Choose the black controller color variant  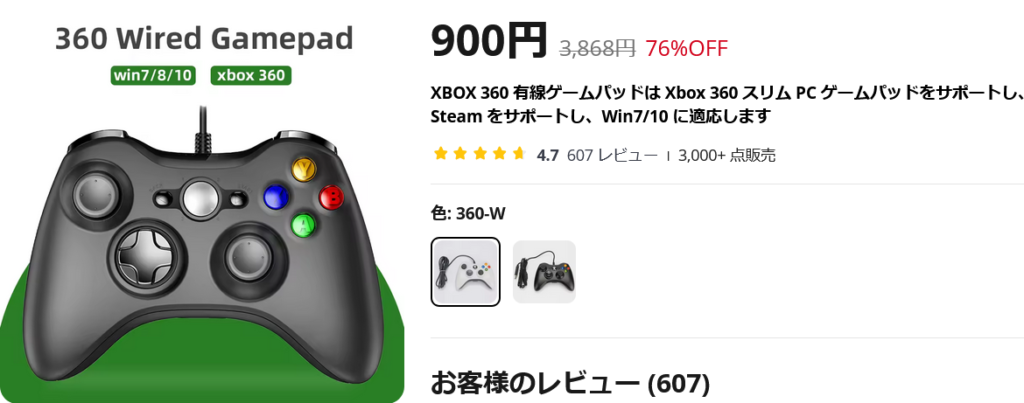point(544,272)
